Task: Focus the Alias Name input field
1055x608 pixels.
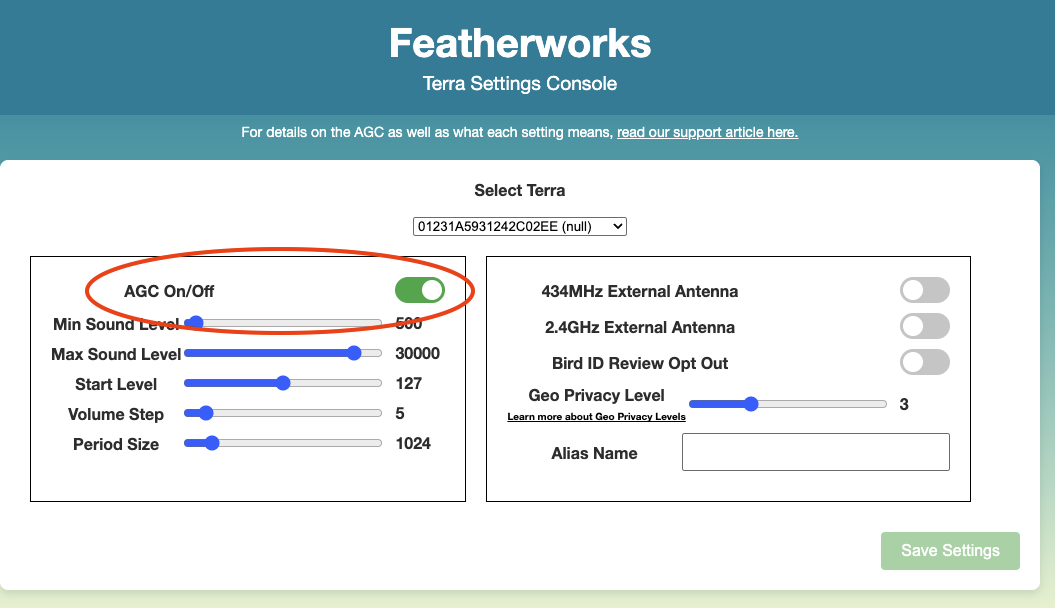Action: [815, 452]
